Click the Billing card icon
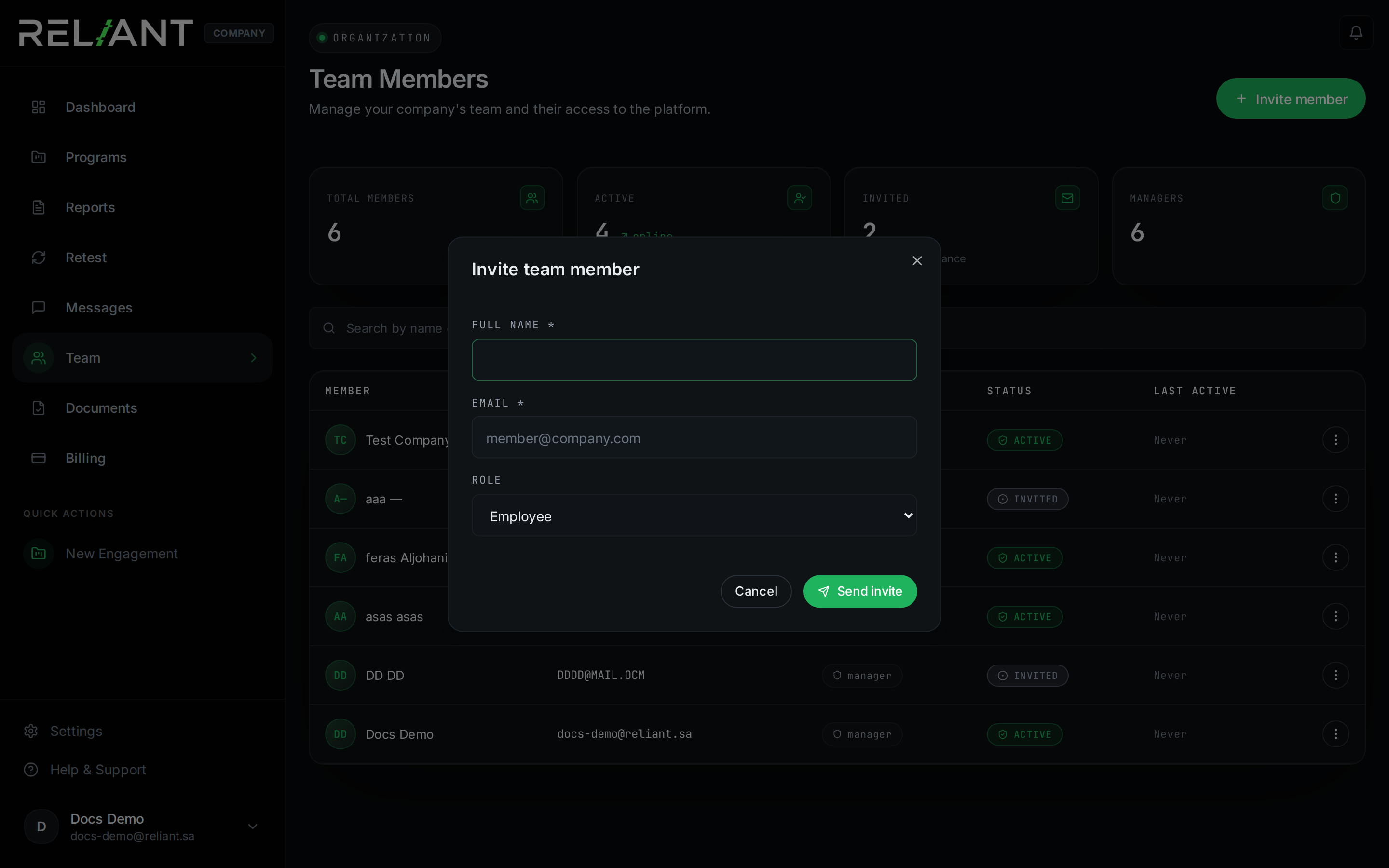This screenshot has height=868, width=1389. [x=39, y=458]
